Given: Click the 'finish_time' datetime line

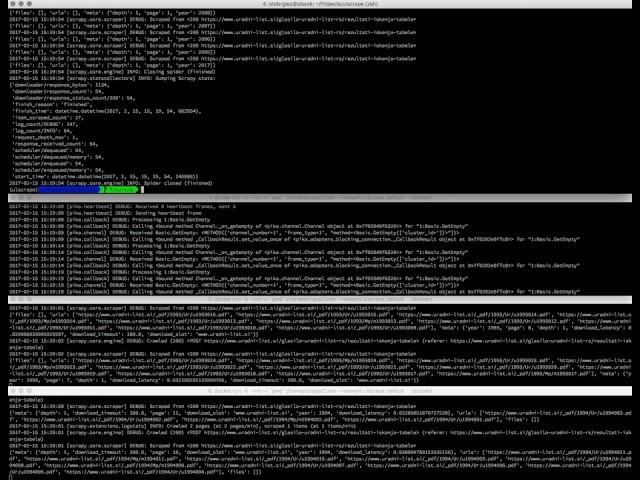Looking at the screenshot, I should click(x=107, y=111).
